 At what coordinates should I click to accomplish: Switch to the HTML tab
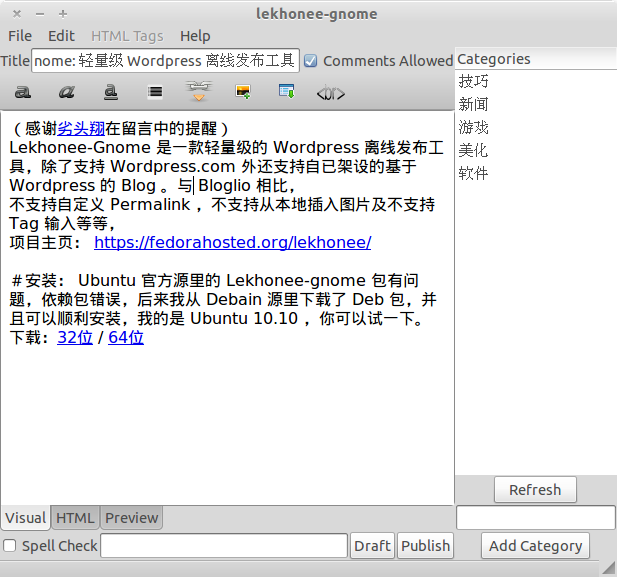pos(75,518)
